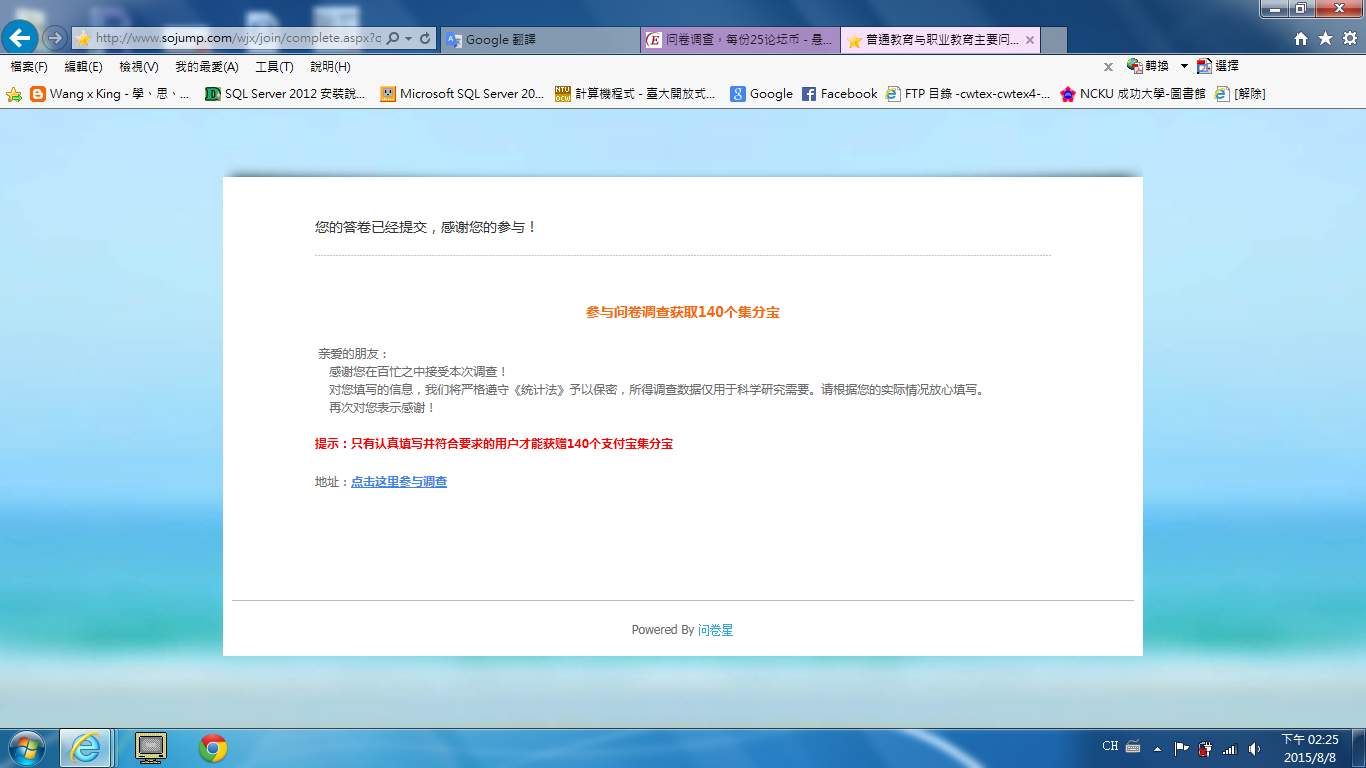Viewport: 1366px width, 768px height.
Task: Show hidden system tray icons arrow
Action: pos(1157,748)
